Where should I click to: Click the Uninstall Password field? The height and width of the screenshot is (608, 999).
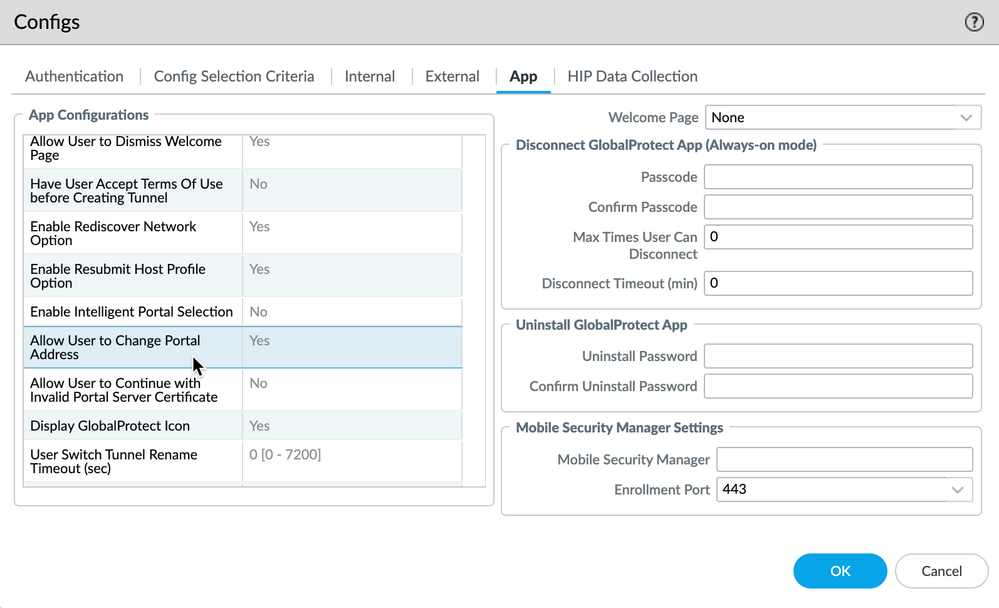838,356
